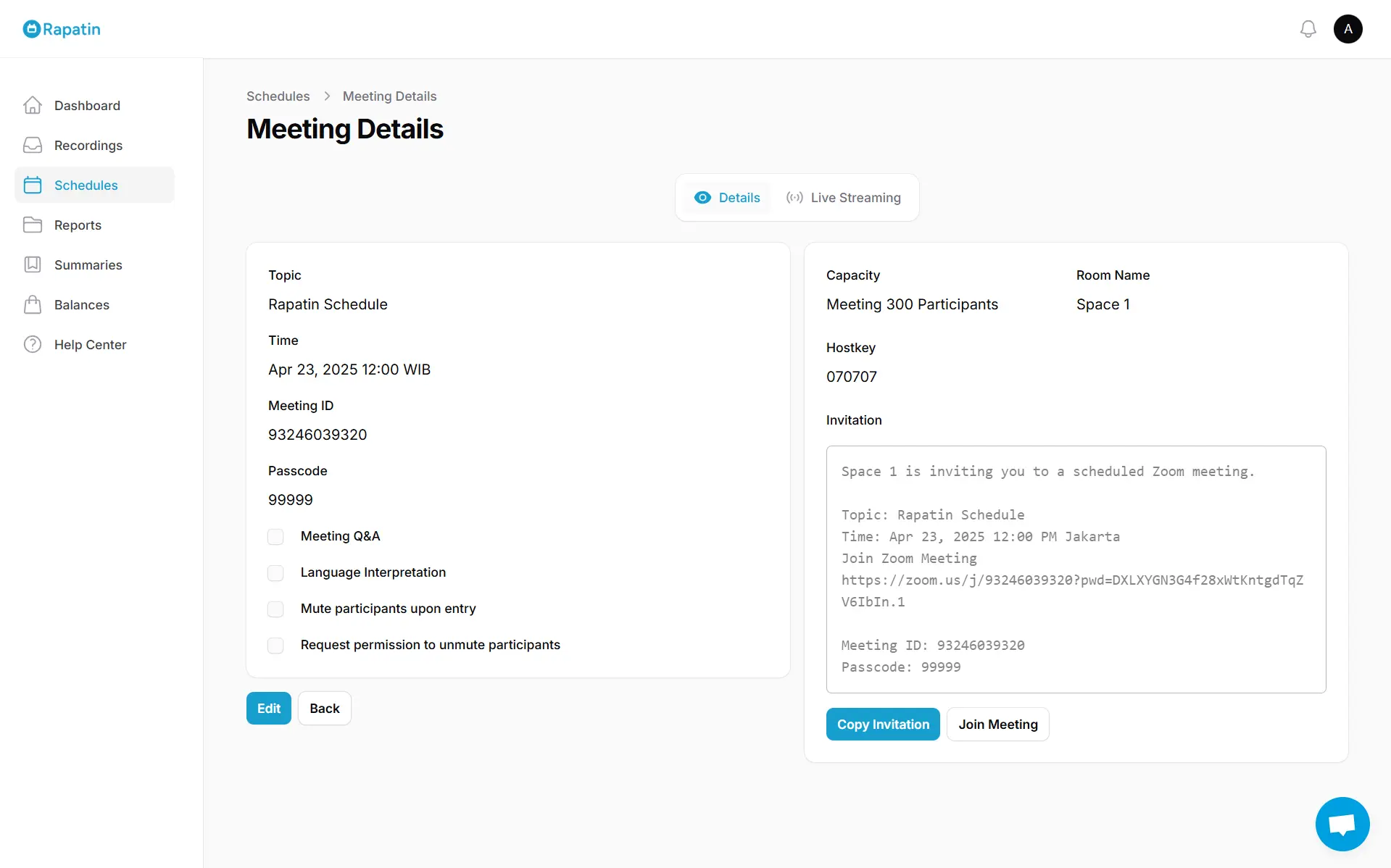Switch to the Live Streaming tab
Image resolution: width=1391 pixels, height=868 pixels.
pyautogui.click(x=844, y=198)
